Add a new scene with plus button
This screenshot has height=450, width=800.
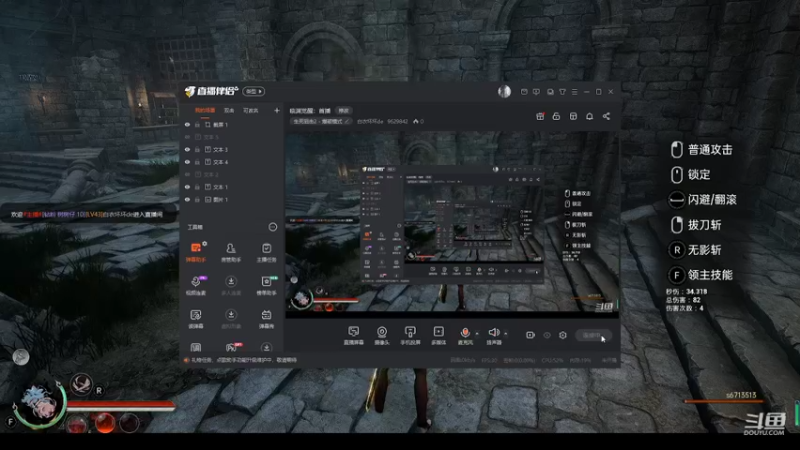pos(277,110)
